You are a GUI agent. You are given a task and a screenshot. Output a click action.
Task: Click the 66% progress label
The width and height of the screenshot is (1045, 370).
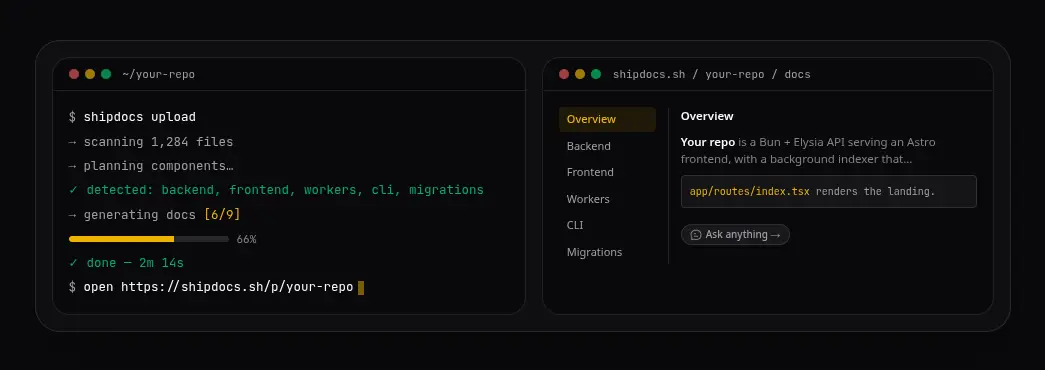click(247, 239)
